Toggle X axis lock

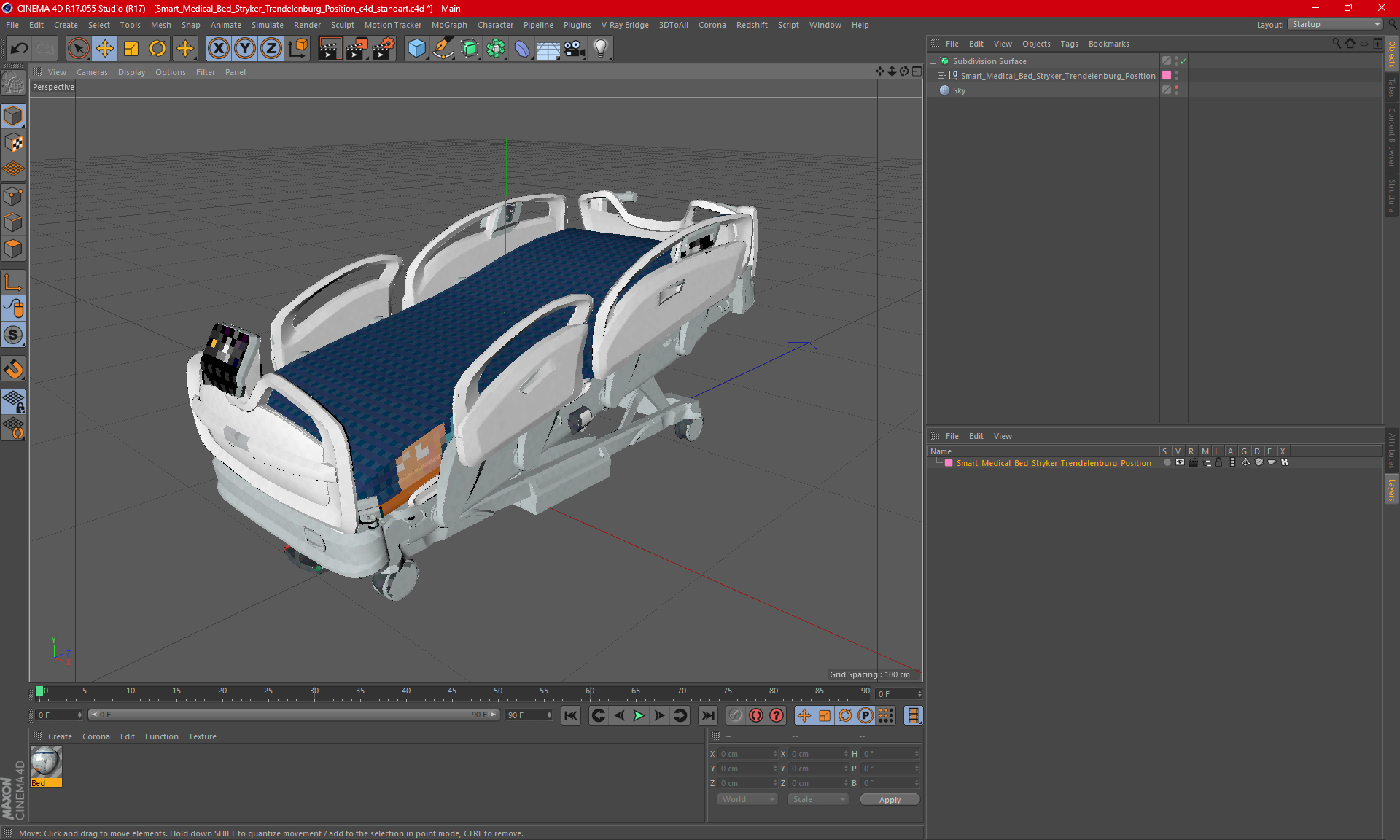[218, 49]
